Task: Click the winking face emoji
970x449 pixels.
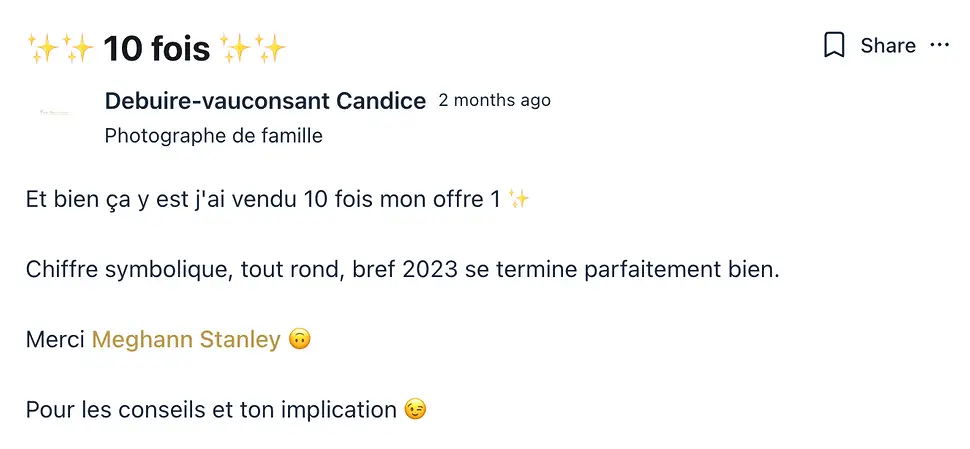Action: 415,409
